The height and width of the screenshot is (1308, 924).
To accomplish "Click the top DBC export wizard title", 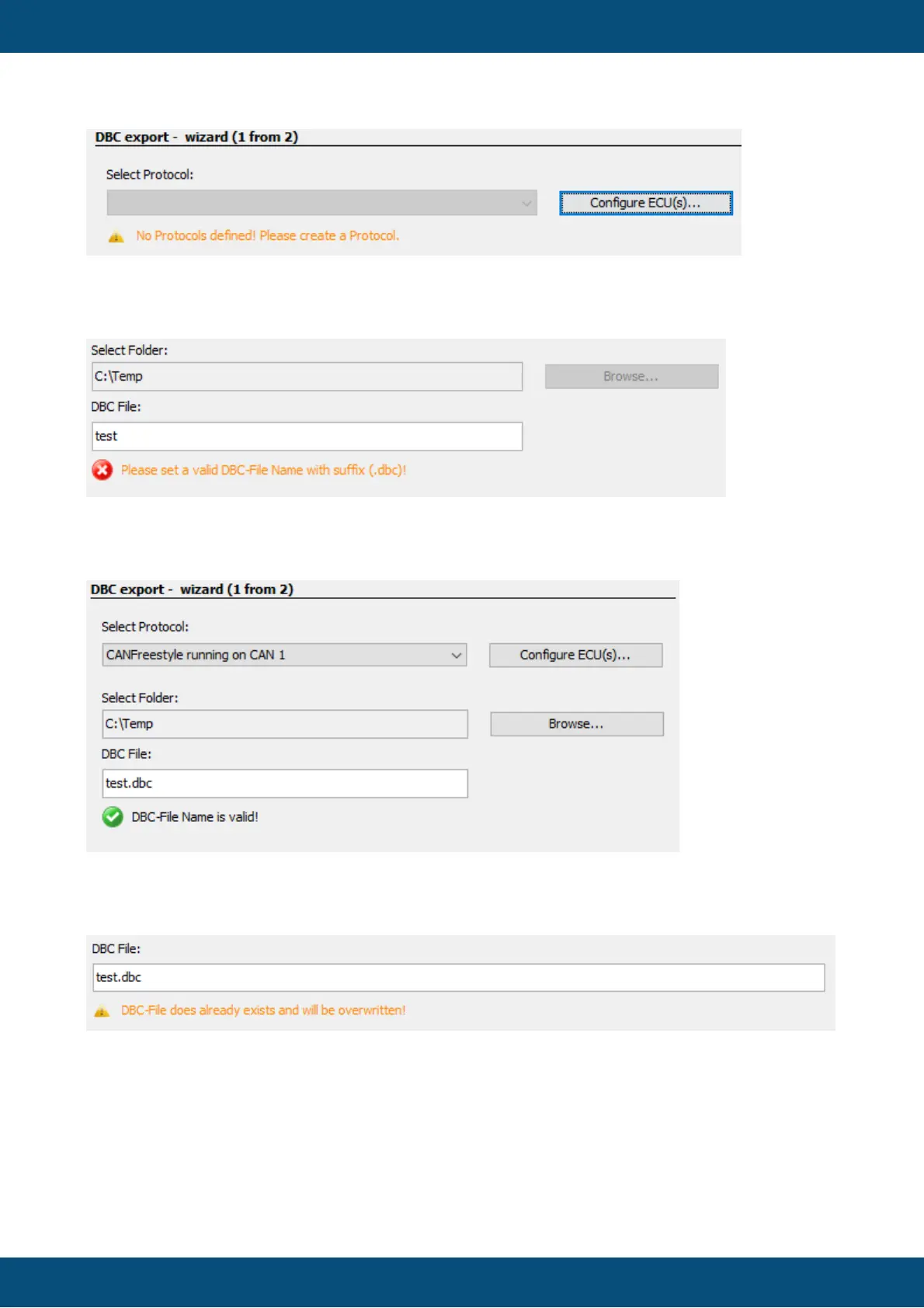I will [x=196, y=137].
